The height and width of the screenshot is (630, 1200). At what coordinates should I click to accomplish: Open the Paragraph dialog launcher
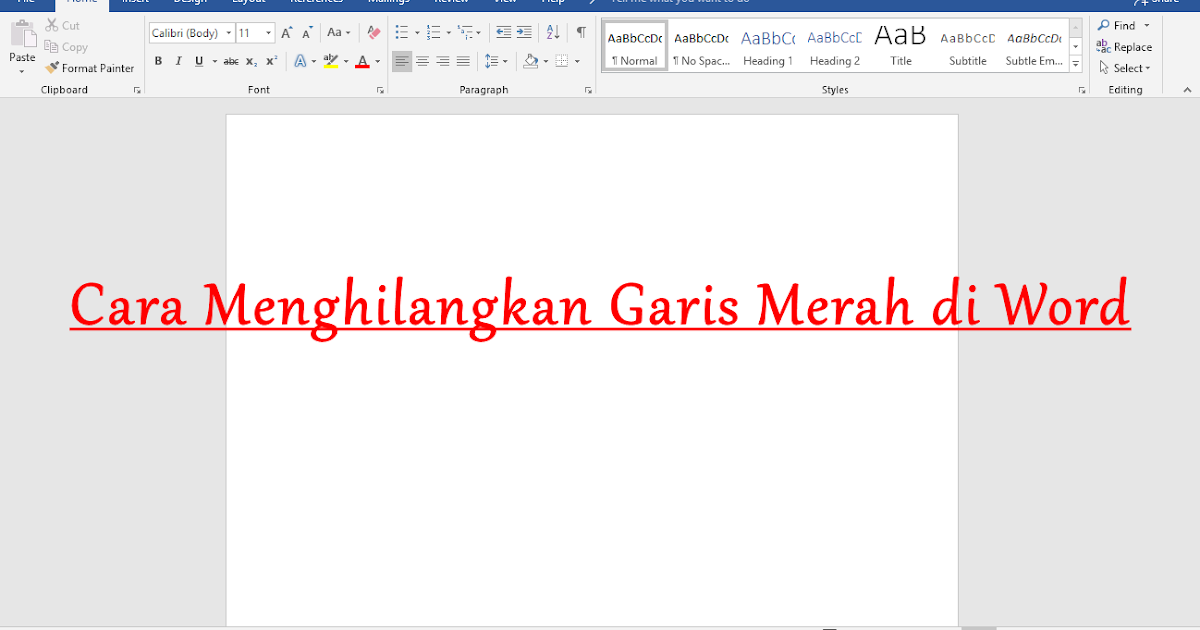(x=588, y=90)
